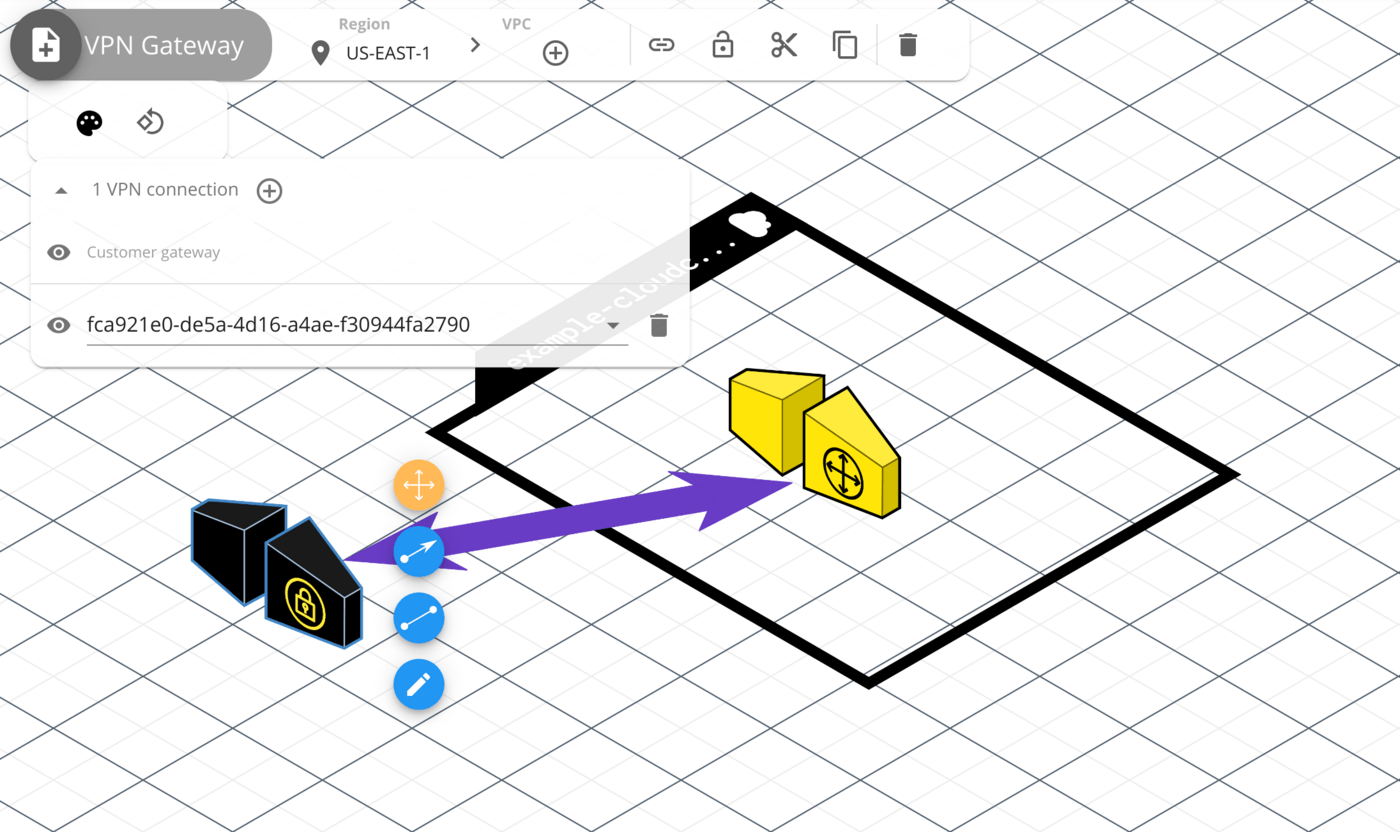The image size is (1400, 832).
Task: Open the fca921e0-de5a-4d16 gateway dropdown
Action: point(357,326)
